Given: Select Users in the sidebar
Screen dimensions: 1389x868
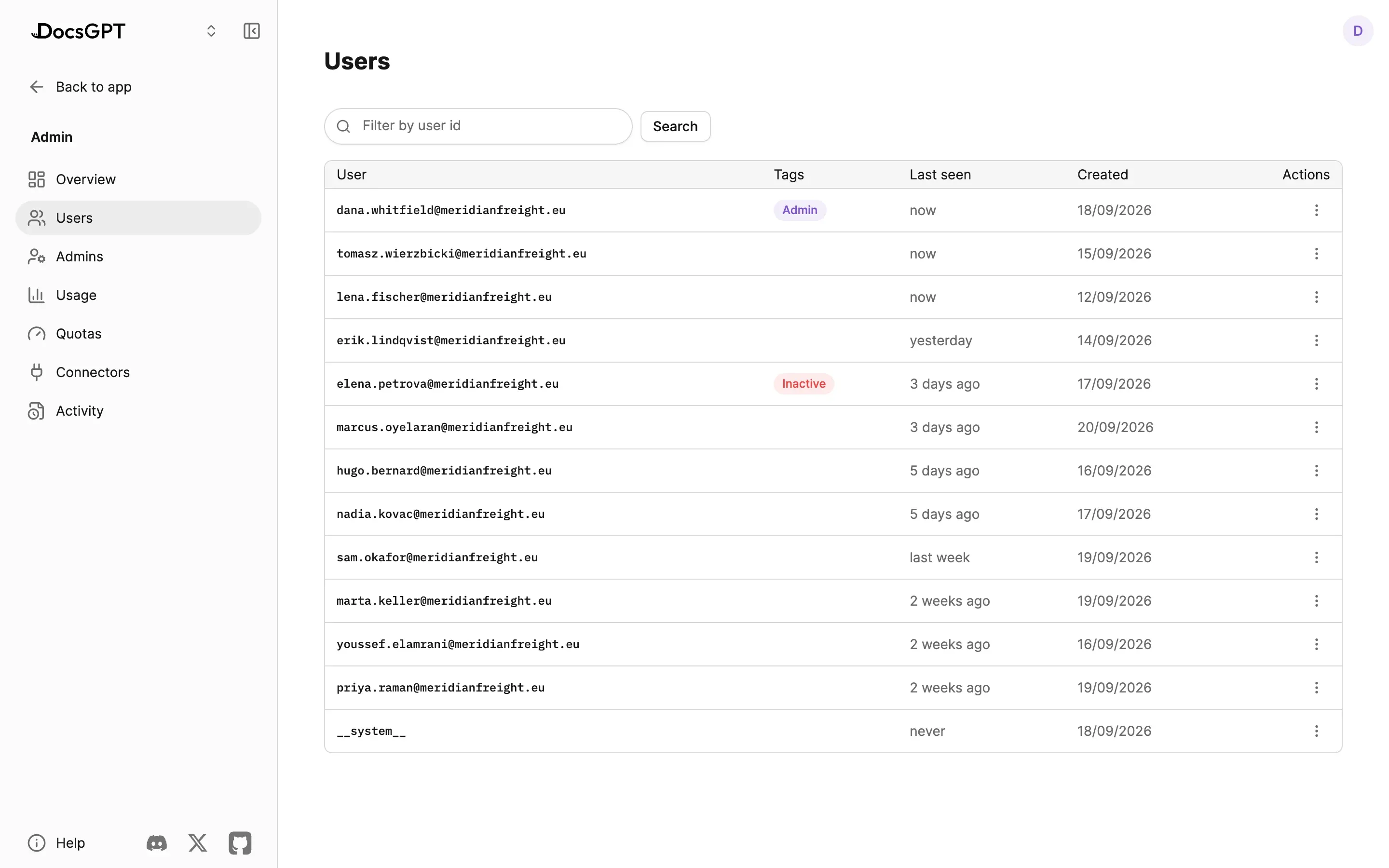Looking at the screenshot, I should tap(138, 217).
